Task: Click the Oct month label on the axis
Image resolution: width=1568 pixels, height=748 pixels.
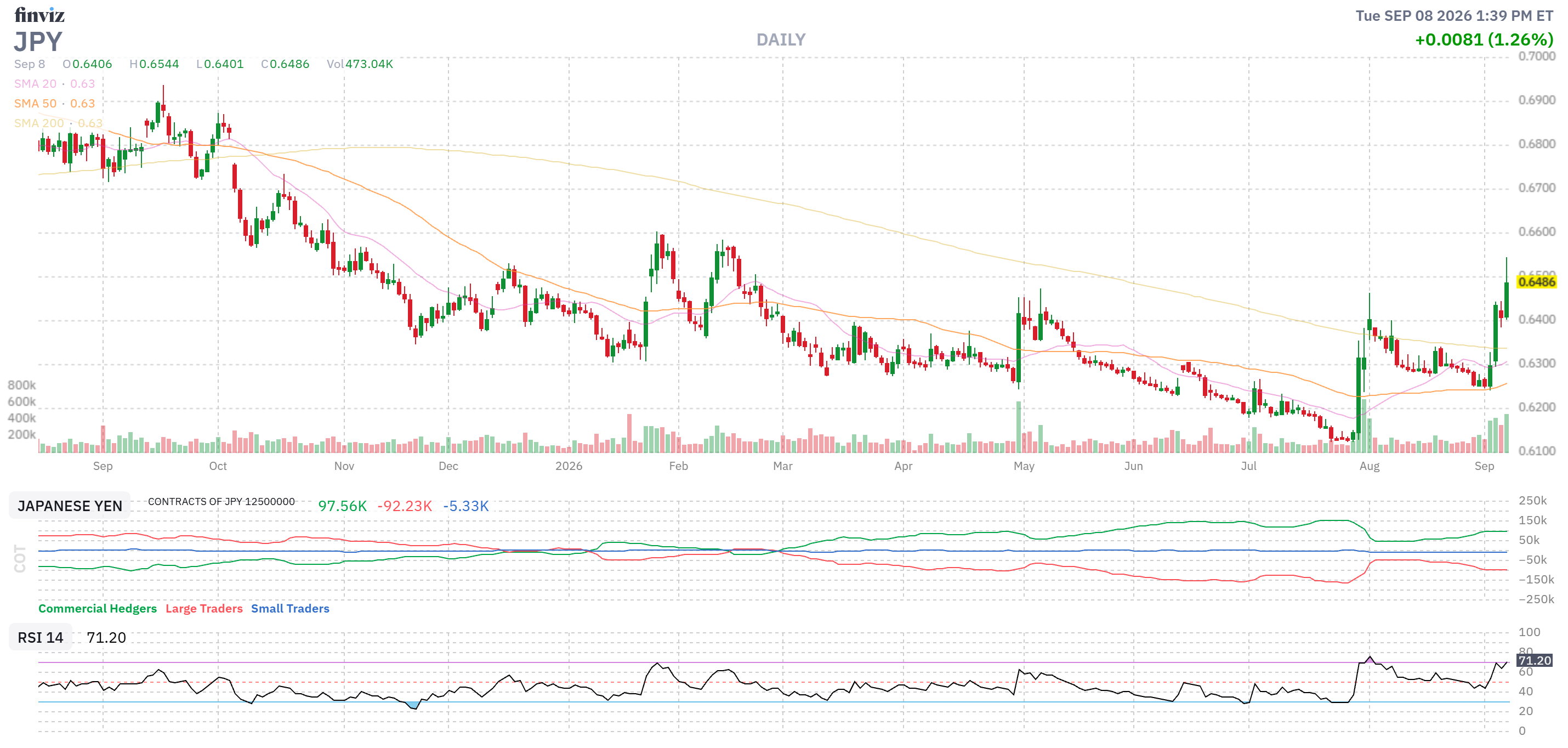Action: point(218,466)
